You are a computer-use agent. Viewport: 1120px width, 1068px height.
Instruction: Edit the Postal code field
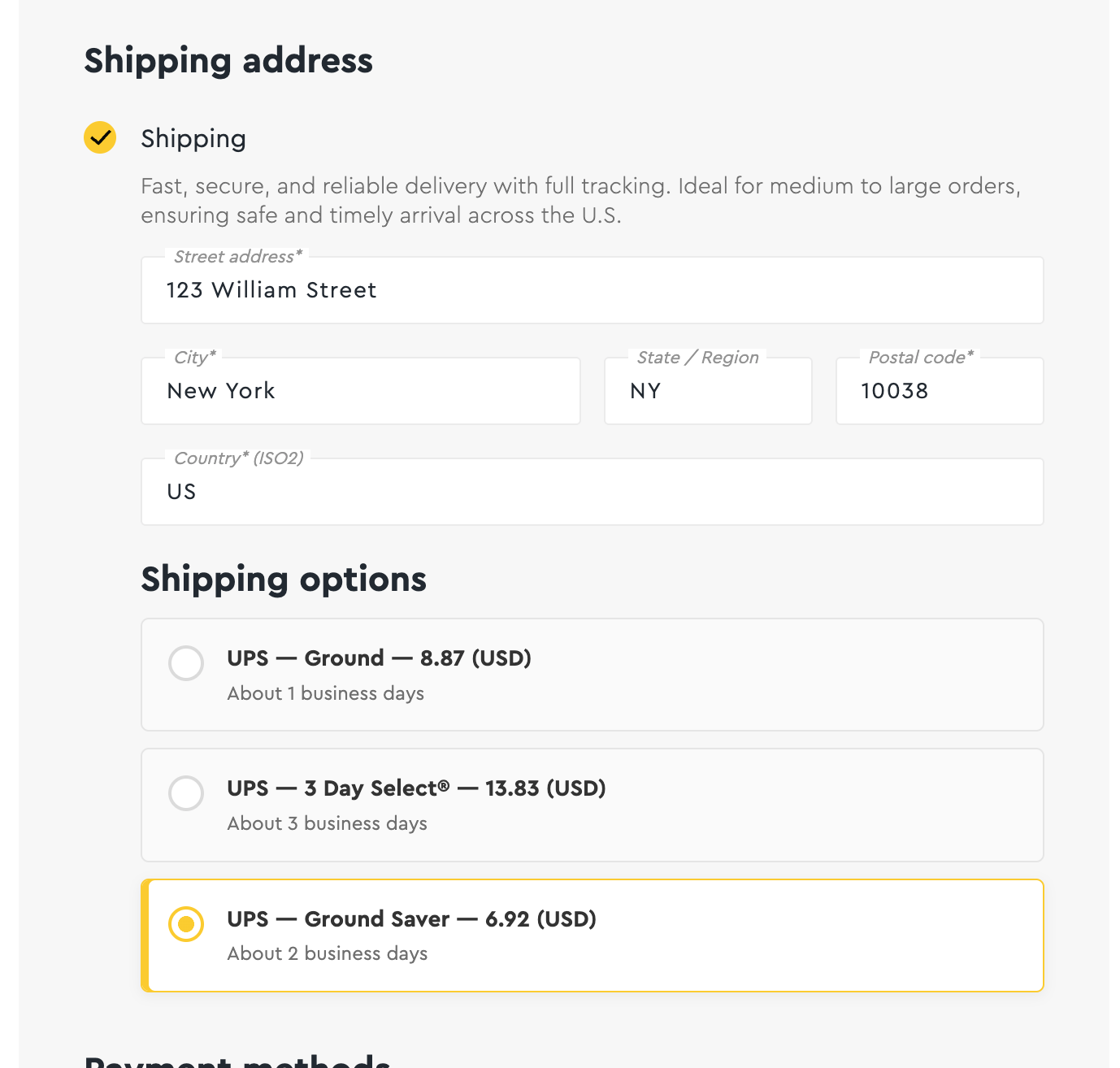click(940, 391)
